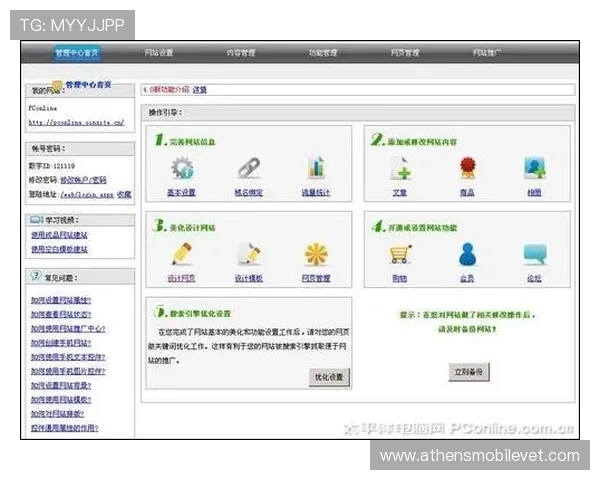Open the 相册 photo album icon
Viewport: 600px width, 480px height.
(x=535, y=168)
